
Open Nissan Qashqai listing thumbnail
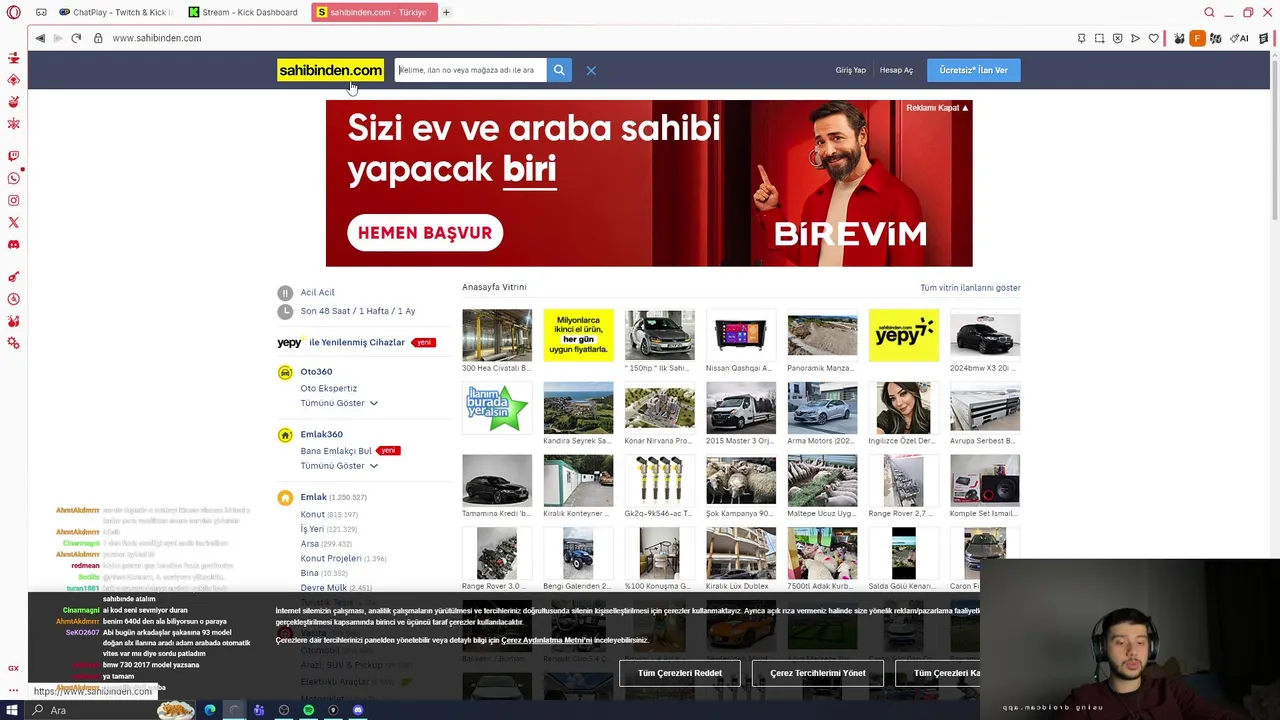[x=741, y=335]
